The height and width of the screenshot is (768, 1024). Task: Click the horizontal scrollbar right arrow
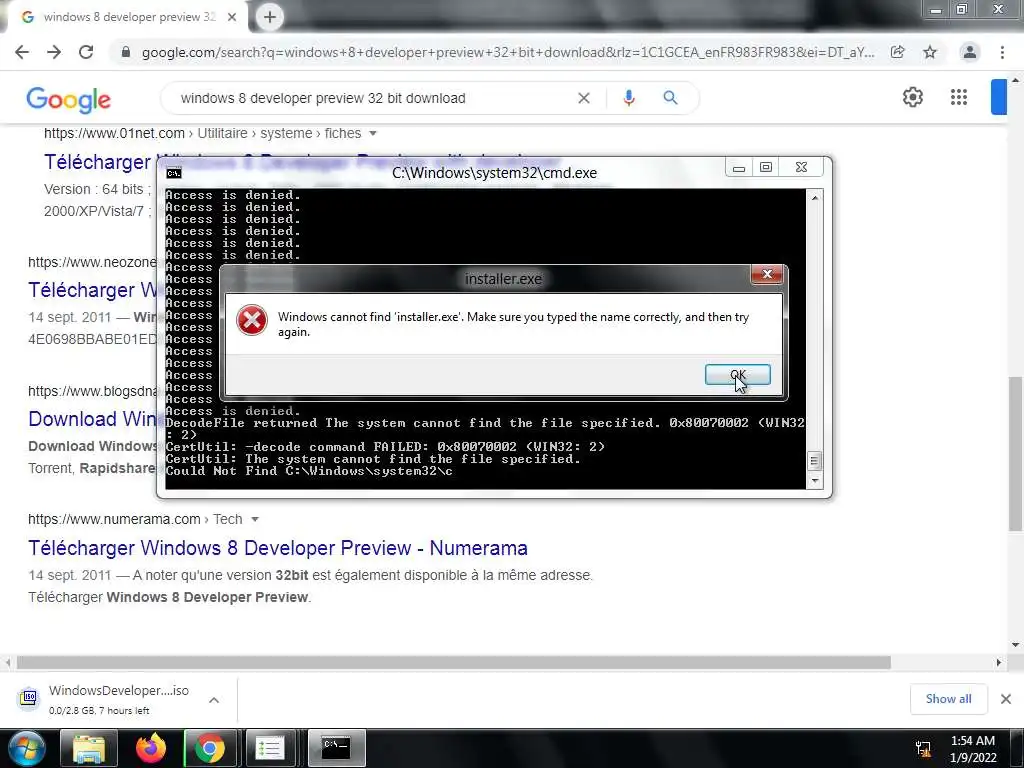pos(999,663)
